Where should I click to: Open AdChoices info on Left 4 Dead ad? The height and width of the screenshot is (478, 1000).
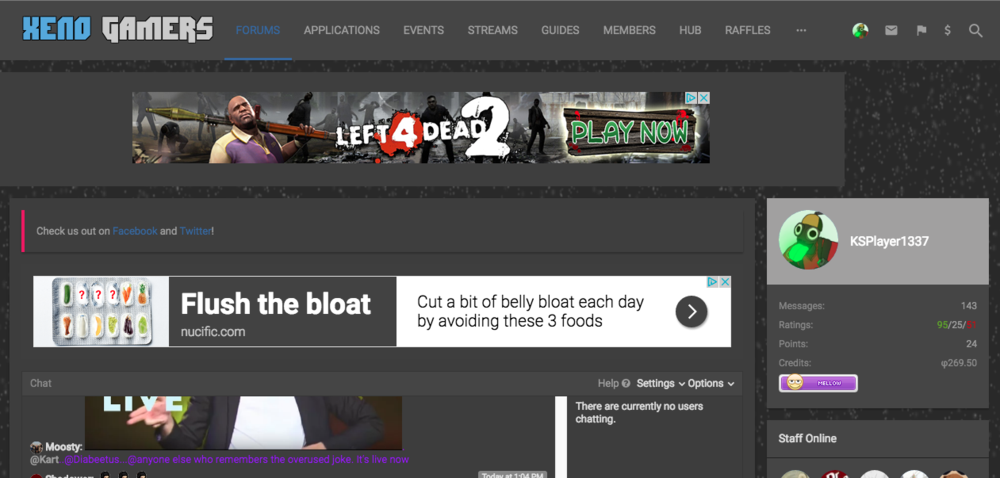[691, 98]
